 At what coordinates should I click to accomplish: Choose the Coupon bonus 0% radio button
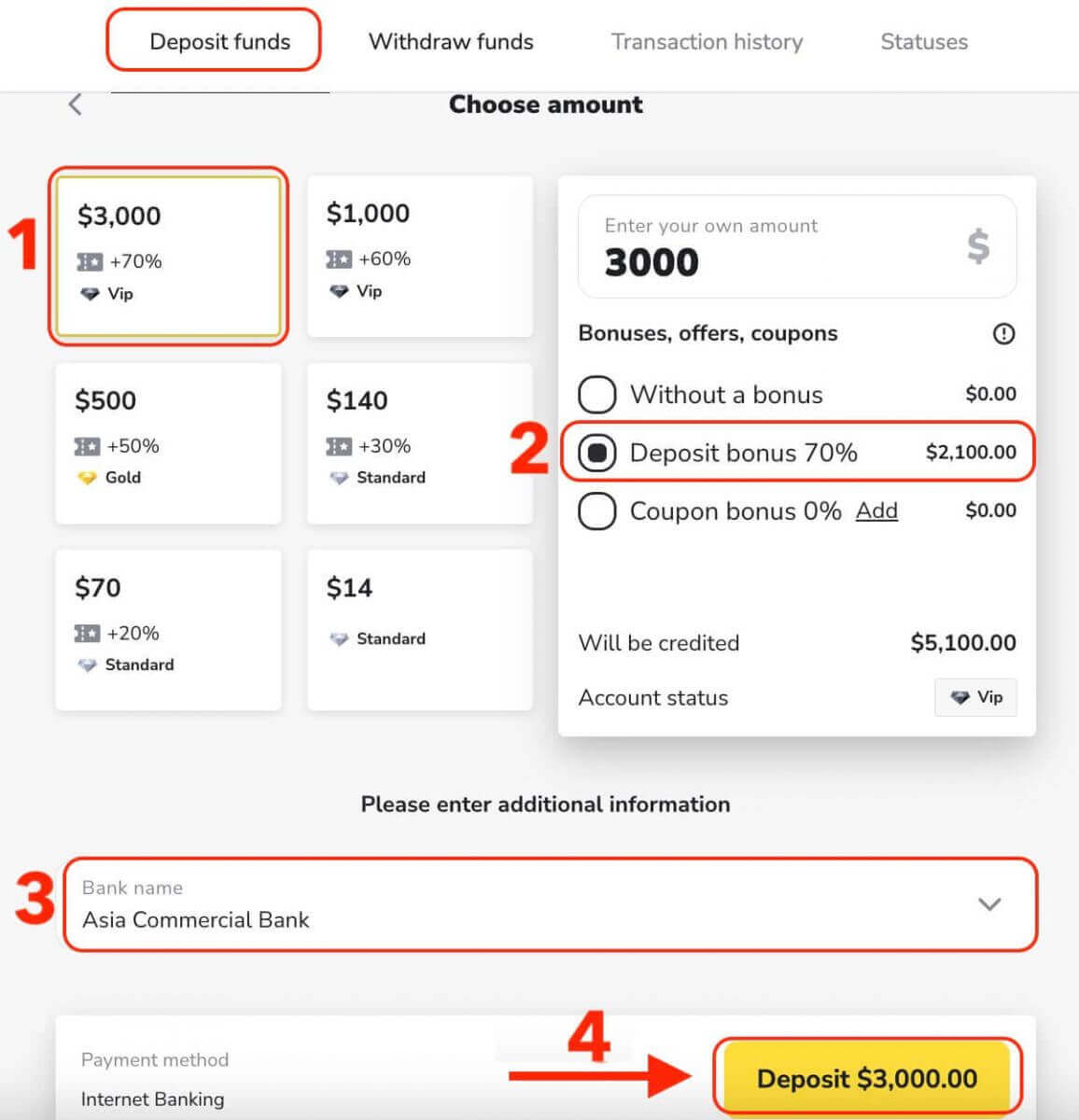point(597,511)
